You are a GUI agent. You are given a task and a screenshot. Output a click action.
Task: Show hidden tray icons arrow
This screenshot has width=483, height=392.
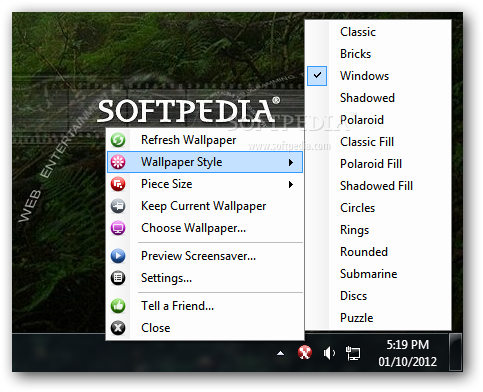281,353
